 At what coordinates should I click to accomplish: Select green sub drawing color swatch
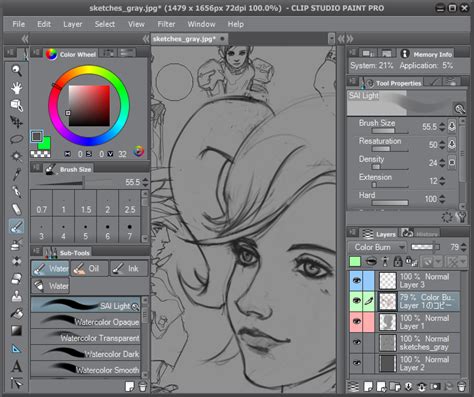[x=46, y=144]
